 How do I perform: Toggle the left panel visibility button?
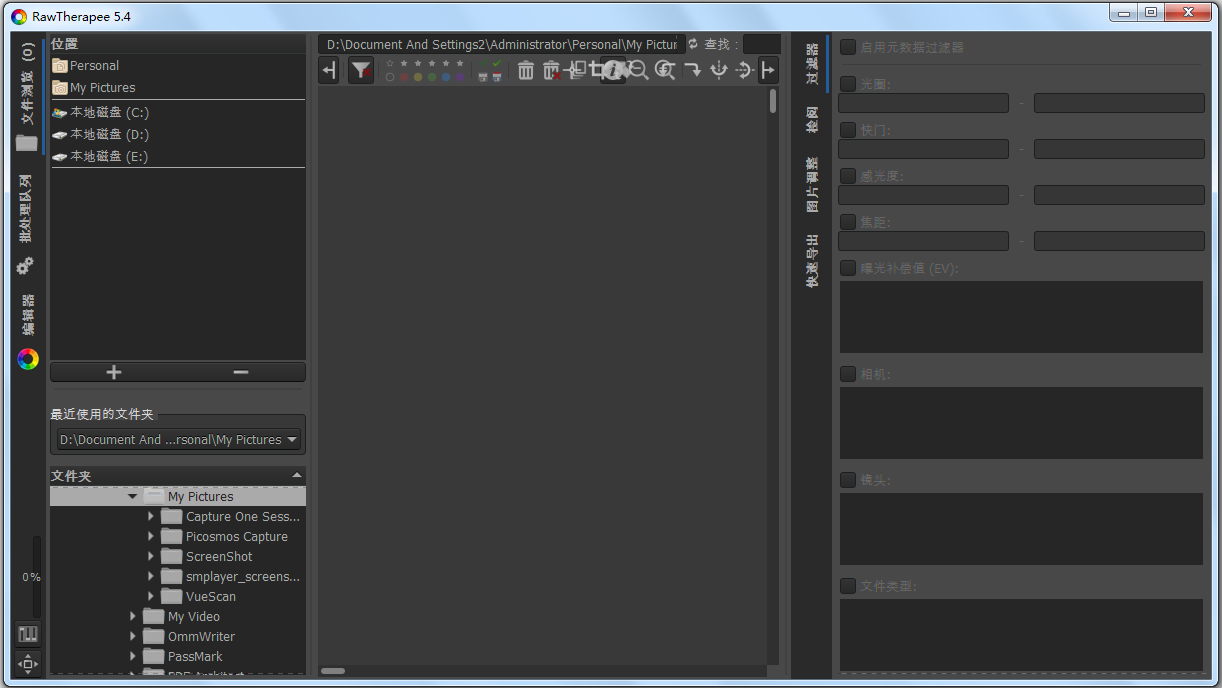[x=329, y=70]
